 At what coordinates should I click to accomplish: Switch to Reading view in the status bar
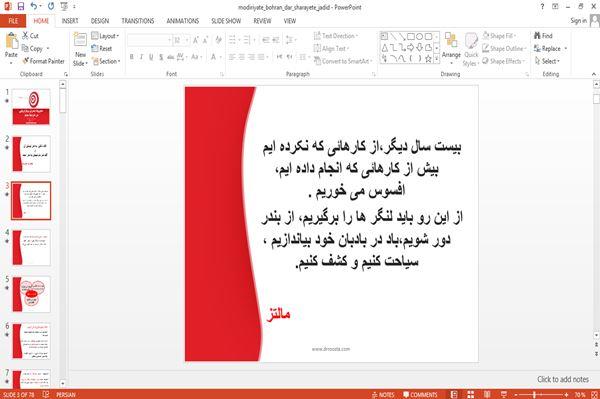tap(487, 394)
